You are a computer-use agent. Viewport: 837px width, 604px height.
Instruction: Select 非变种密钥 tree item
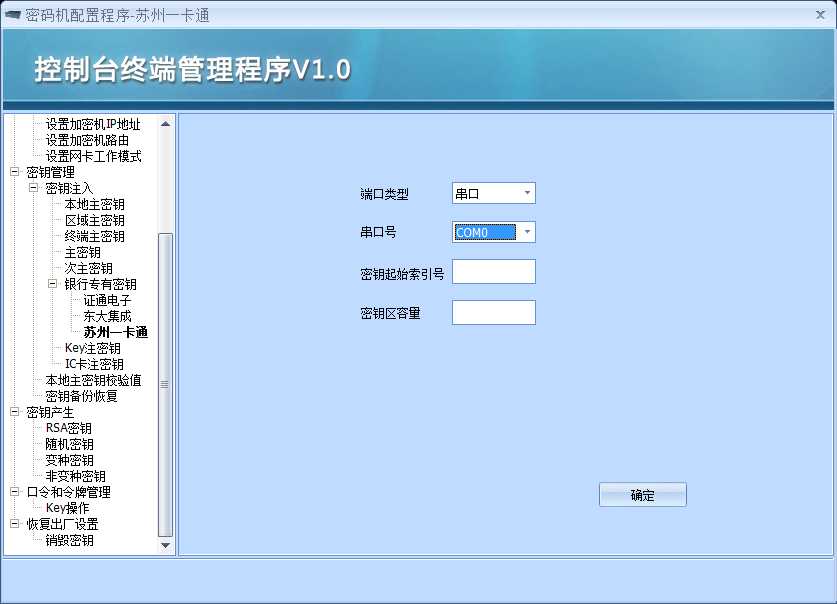tap(75, 476)
